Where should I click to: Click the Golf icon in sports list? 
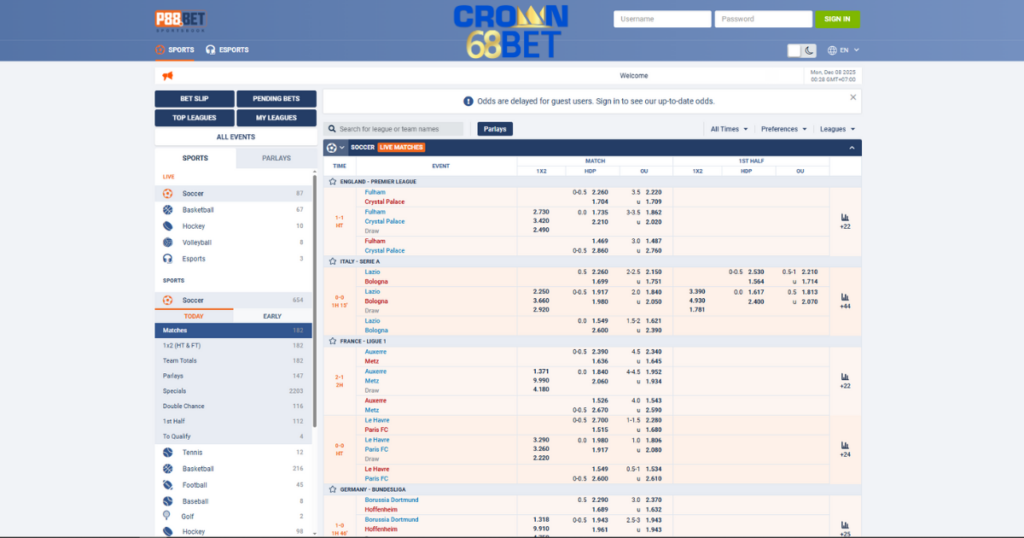[x=167, y=516]
